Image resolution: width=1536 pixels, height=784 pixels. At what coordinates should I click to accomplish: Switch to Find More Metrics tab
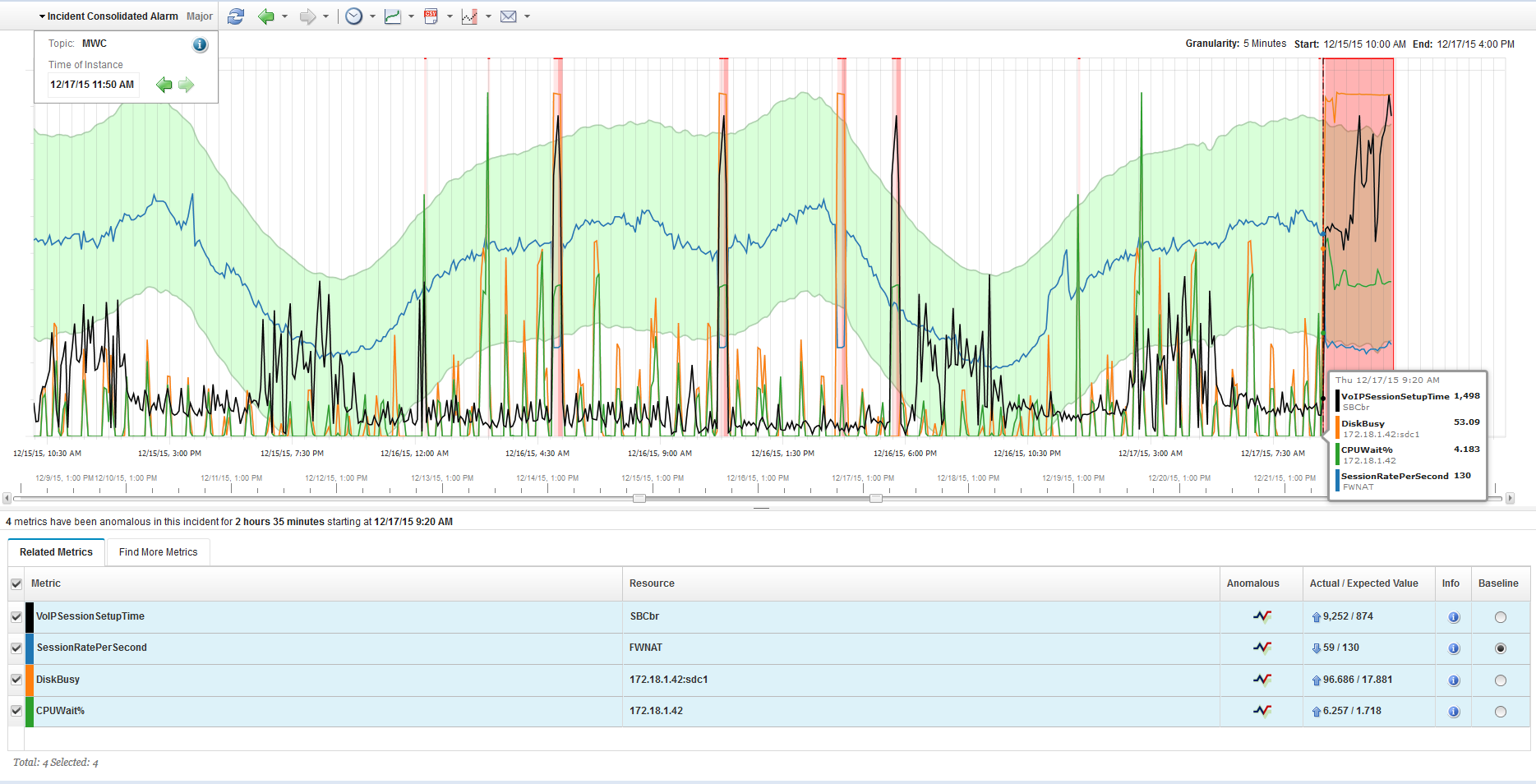point(158,552)
